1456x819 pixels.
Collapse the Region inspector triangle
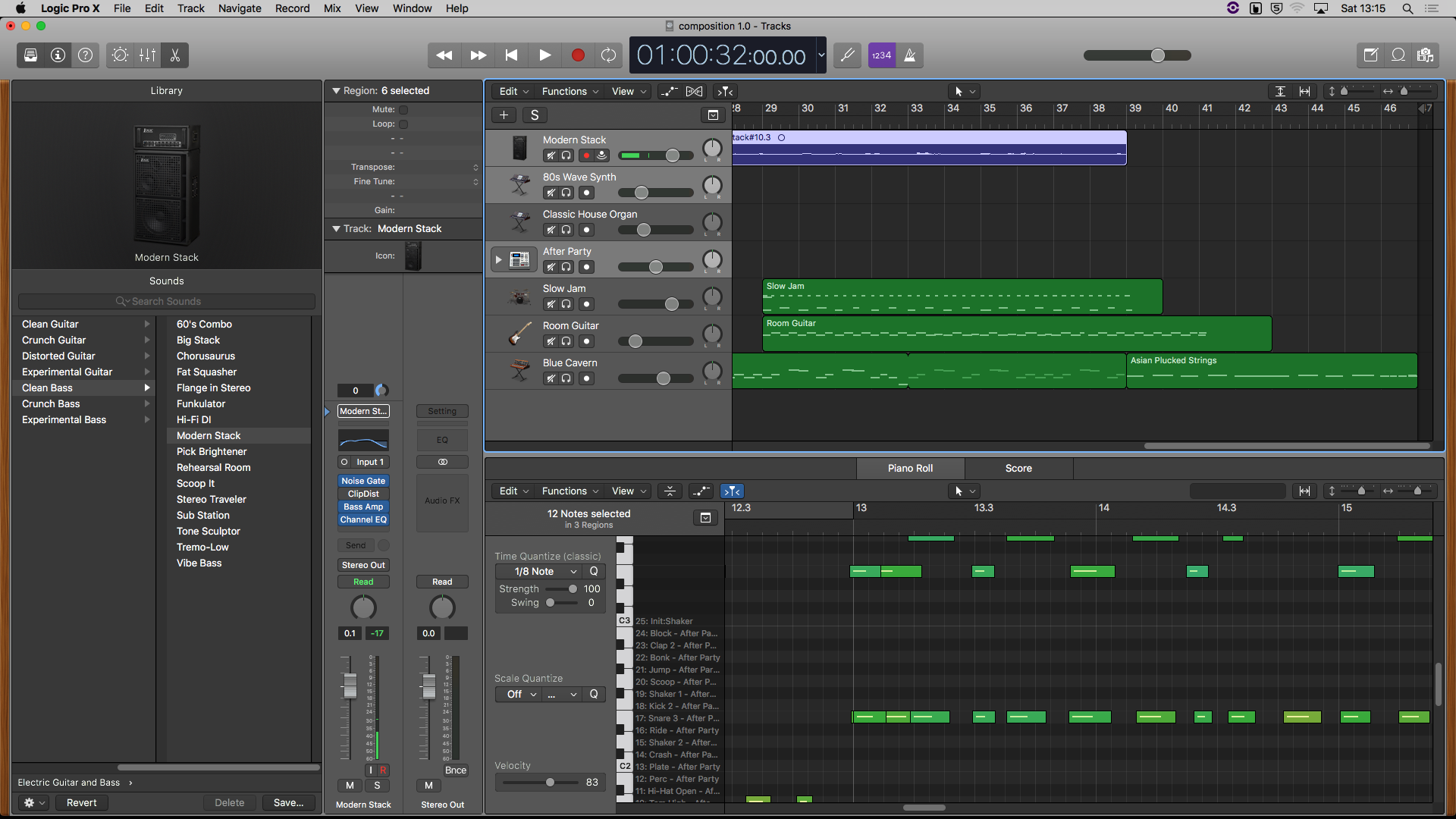point(336,91)
